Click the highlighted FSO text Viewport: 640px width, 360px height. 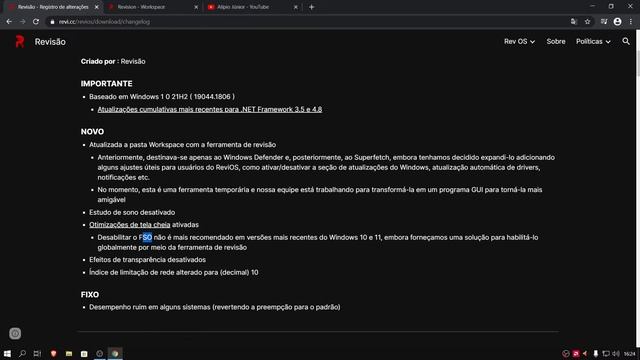click(147, 237)
